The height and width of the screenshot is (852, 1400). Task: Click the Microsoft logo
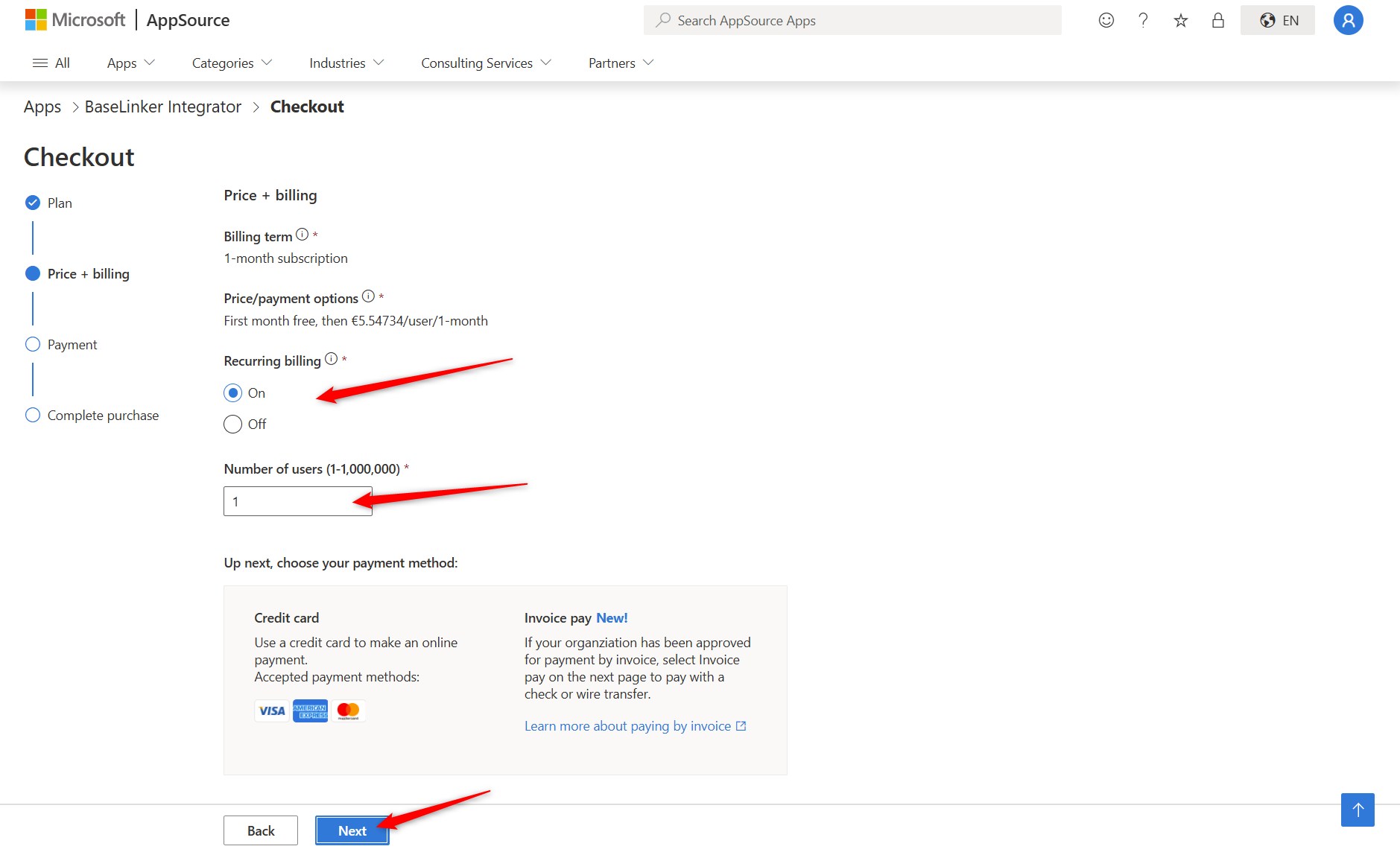75,20
